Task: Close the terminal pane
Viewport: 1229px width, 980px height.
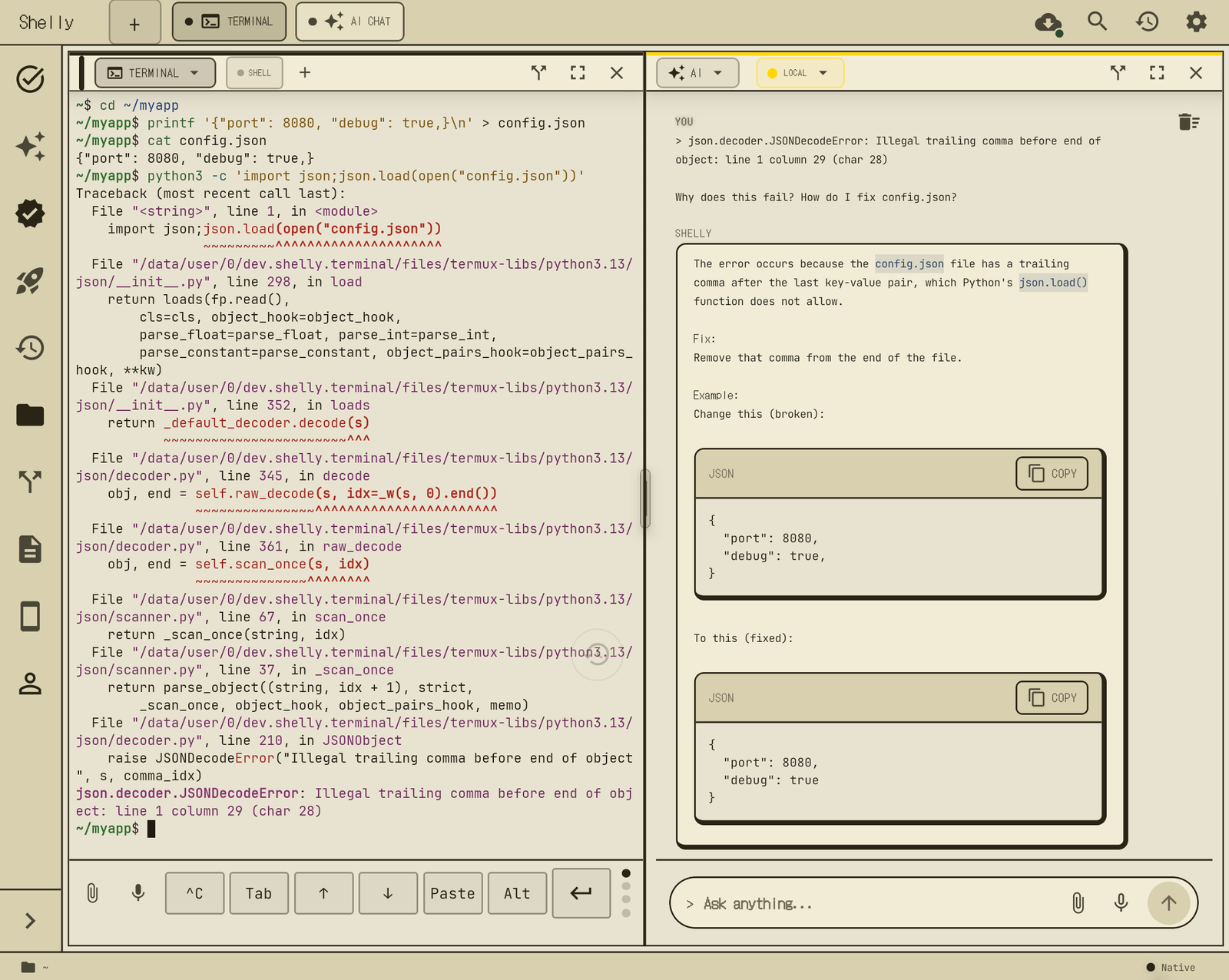Action: tap(617, 72)
